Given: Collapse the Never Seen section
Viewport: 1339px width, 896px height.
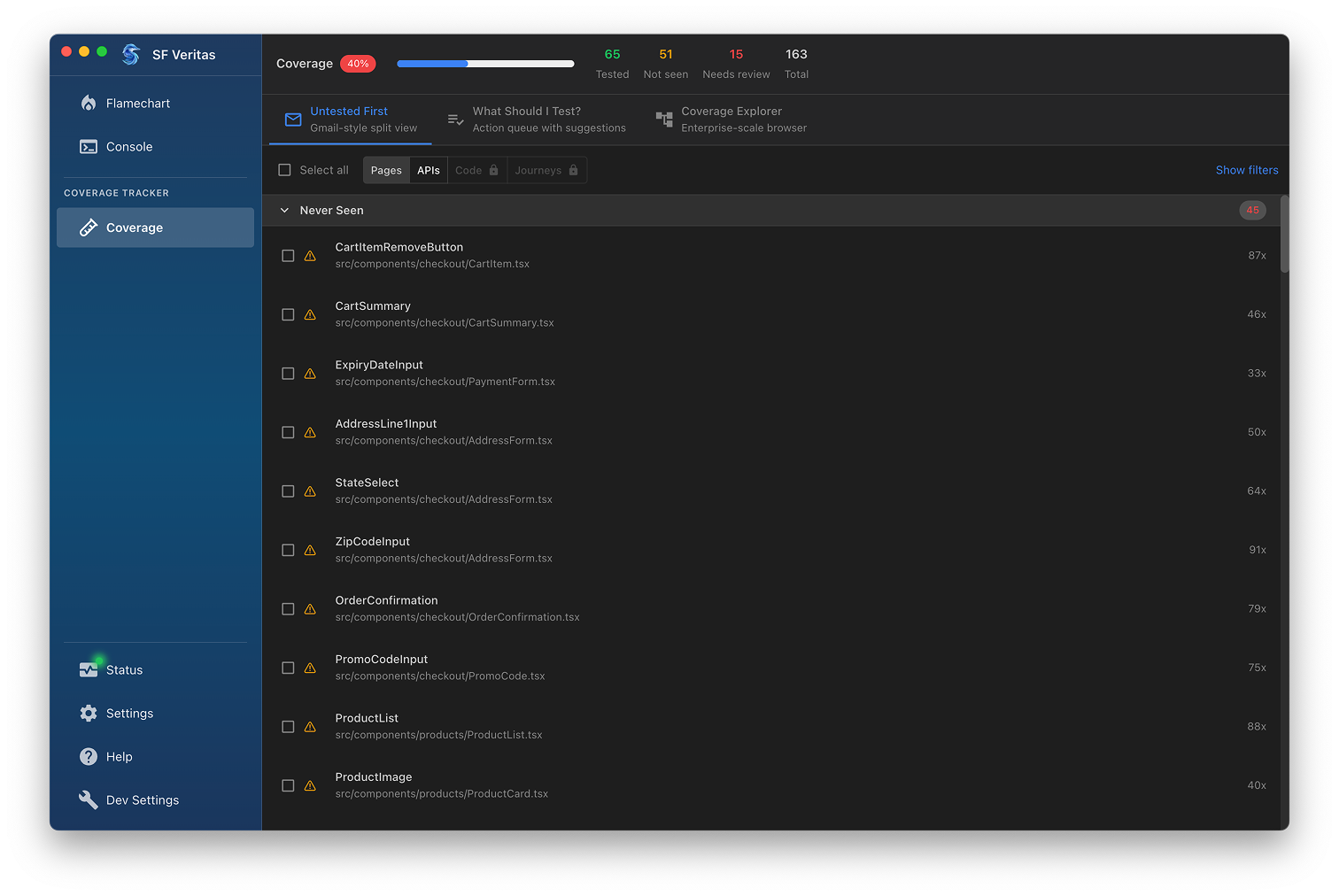Looking at the screenshot, I should [x=284, y=211].
